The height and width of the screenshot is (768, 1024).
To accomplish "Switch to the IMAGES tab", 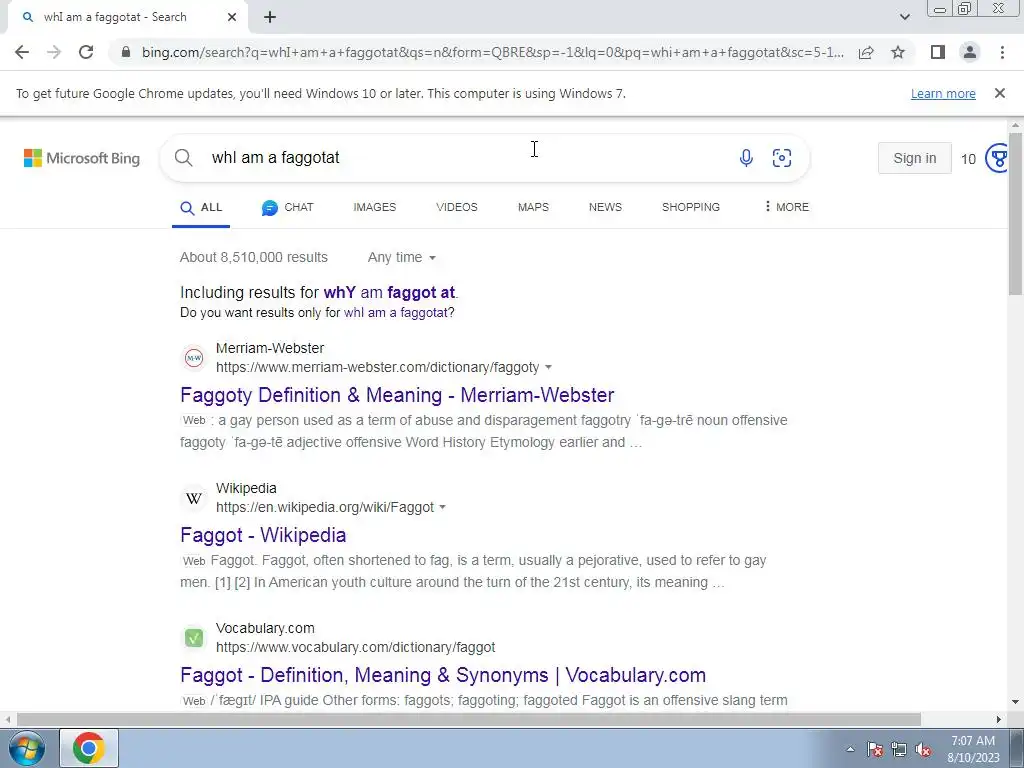I will coord(374,207).
